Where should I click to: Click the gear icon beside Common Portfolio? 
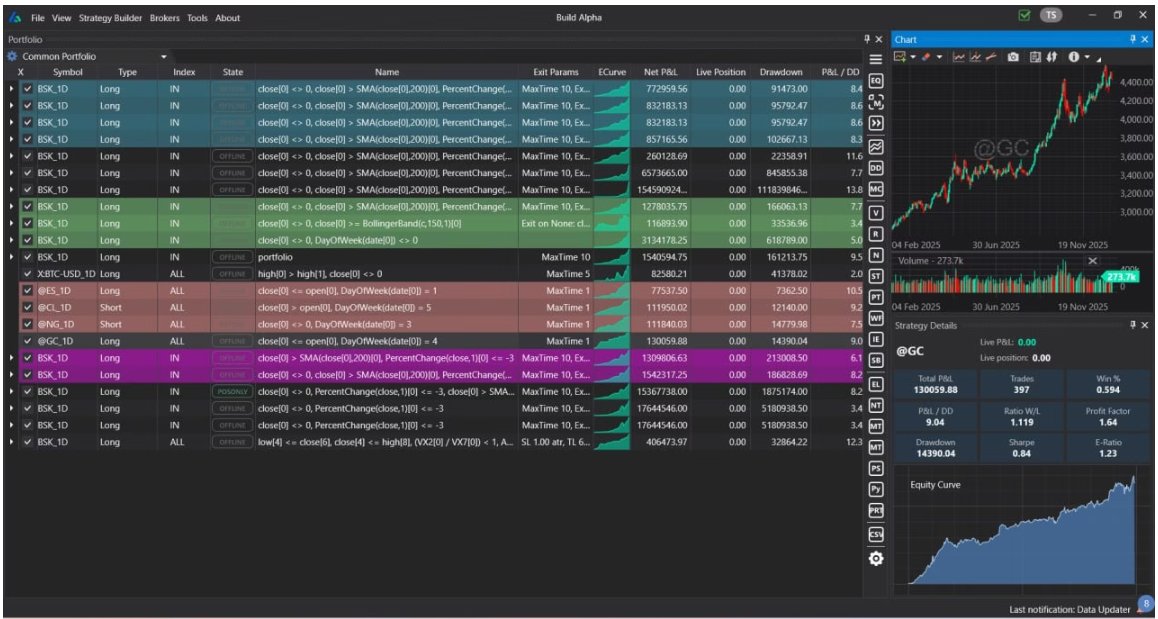tap(12, 56)
